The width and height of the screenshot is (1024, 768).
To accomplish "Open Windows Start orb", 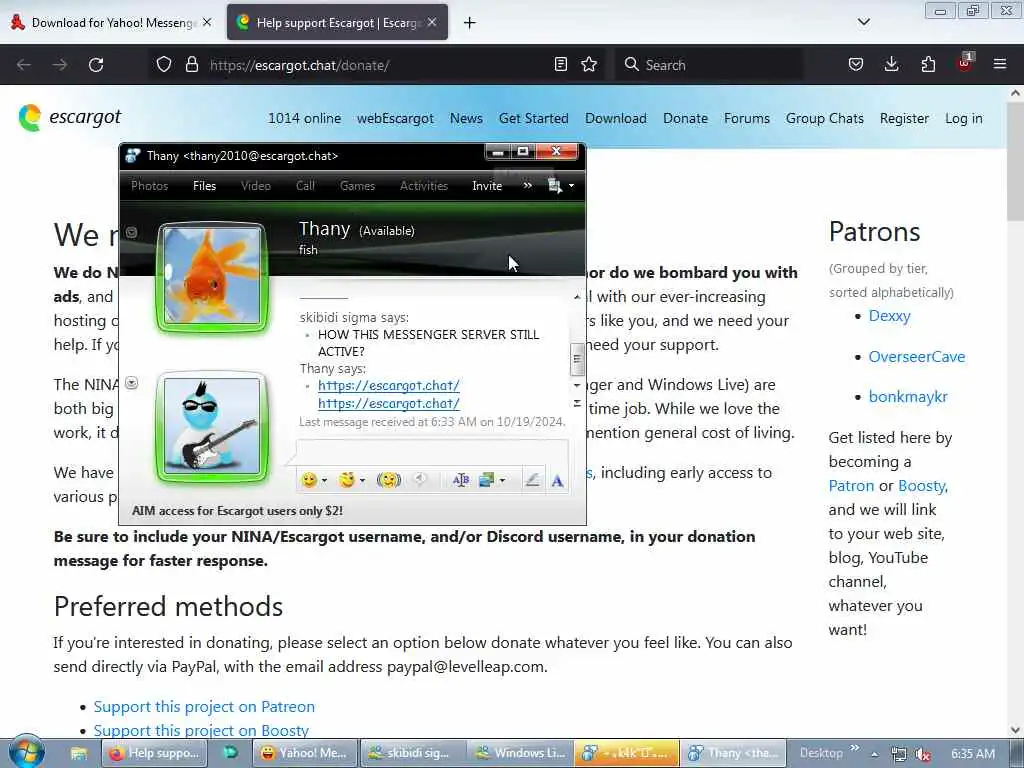I will [27, 752].
